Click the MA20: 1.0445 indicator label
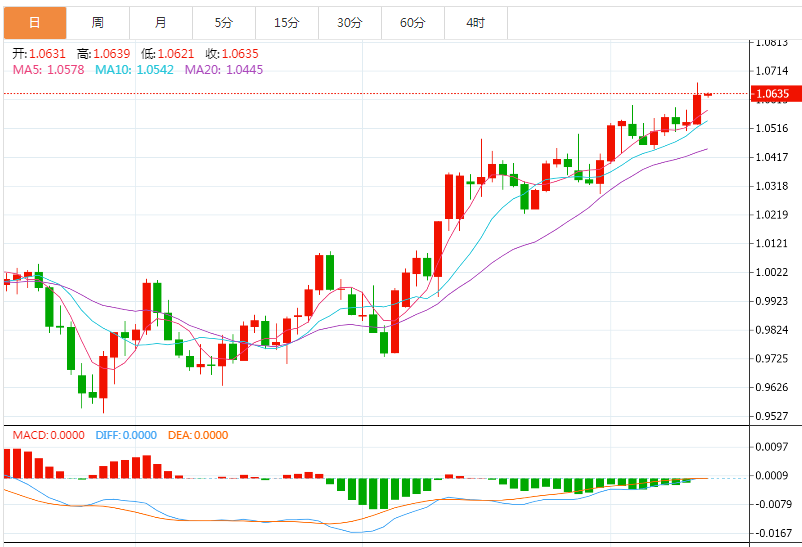802x547 pixels. tap(224, 70)
